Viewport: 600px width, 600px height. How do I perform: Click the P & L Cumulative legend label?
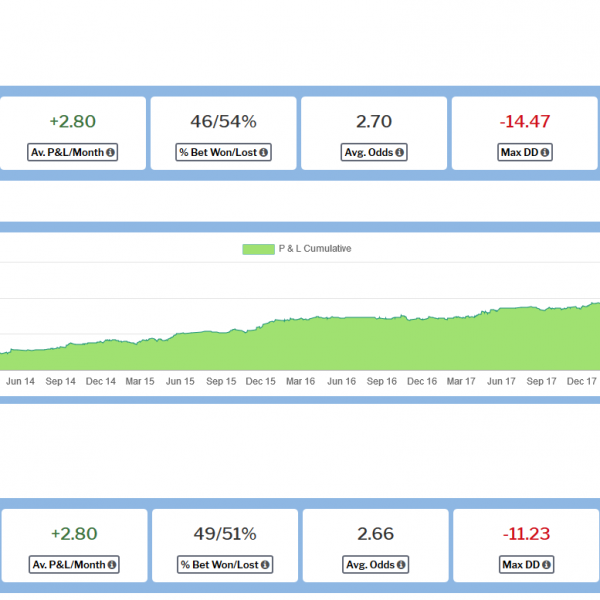315,249
